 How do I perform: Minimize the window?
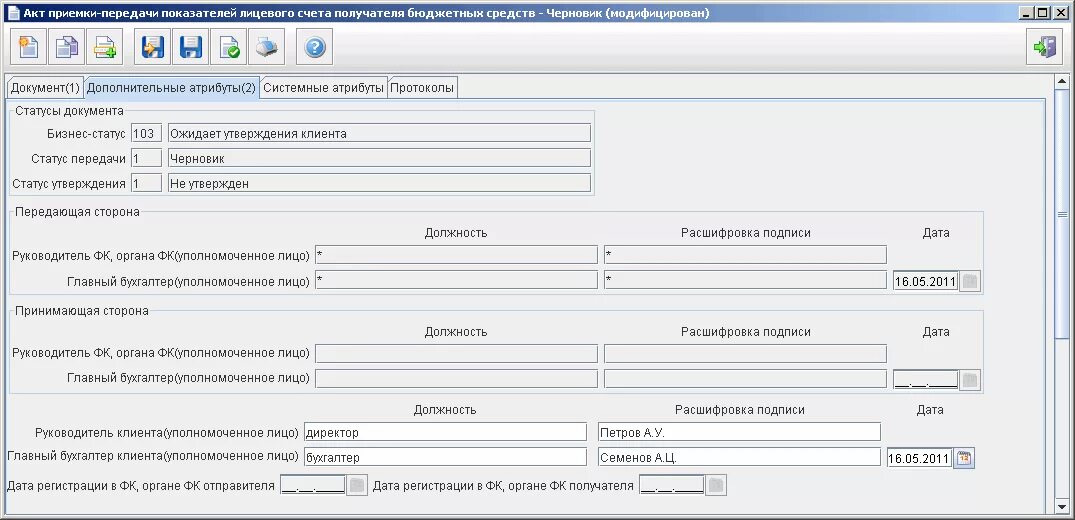click(1026, 13)
